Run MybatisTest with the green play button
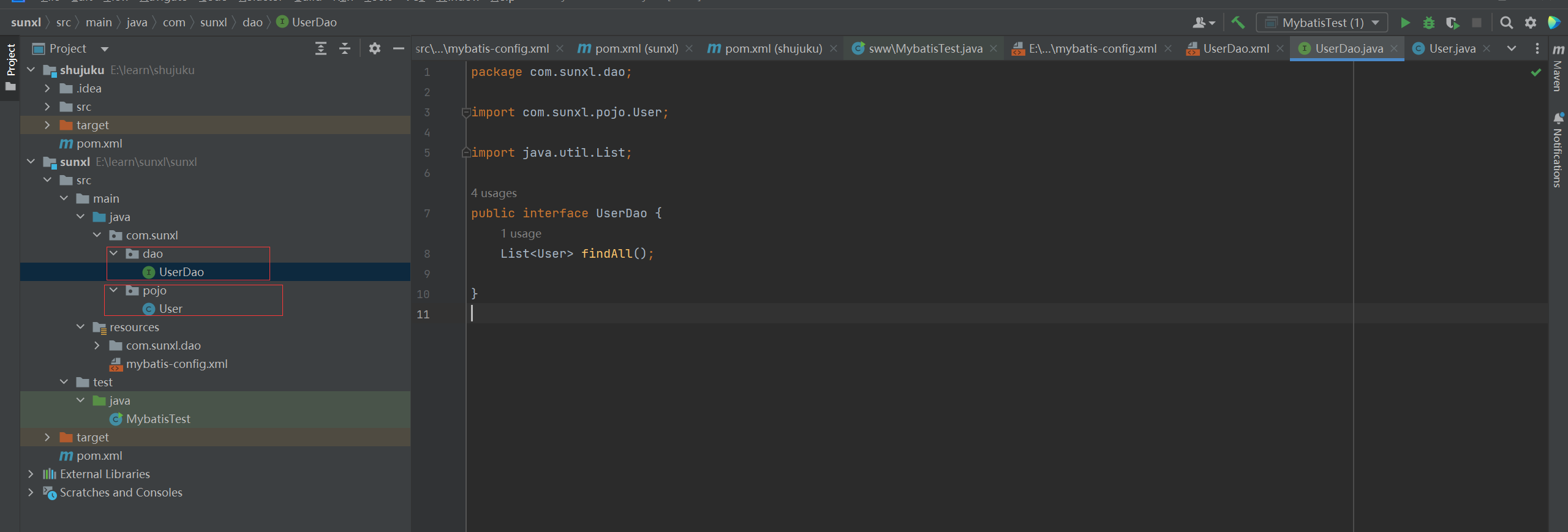The width and height of the screenshot is (1568, 532). pyautogui.click(x=1405, y=23)
